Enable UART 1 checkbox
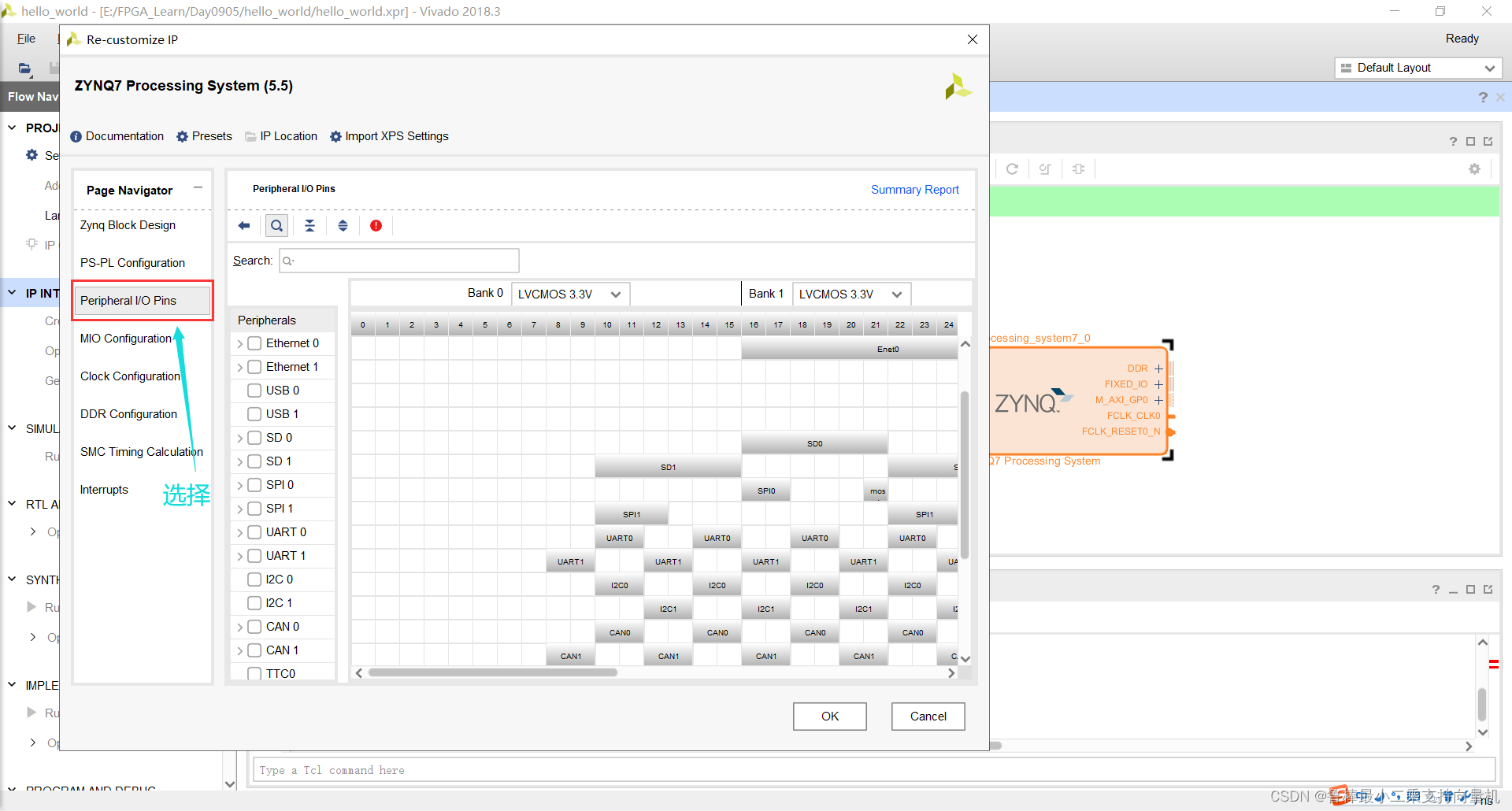The height and width of the screenshot is (811, 1512). point(254,556)
